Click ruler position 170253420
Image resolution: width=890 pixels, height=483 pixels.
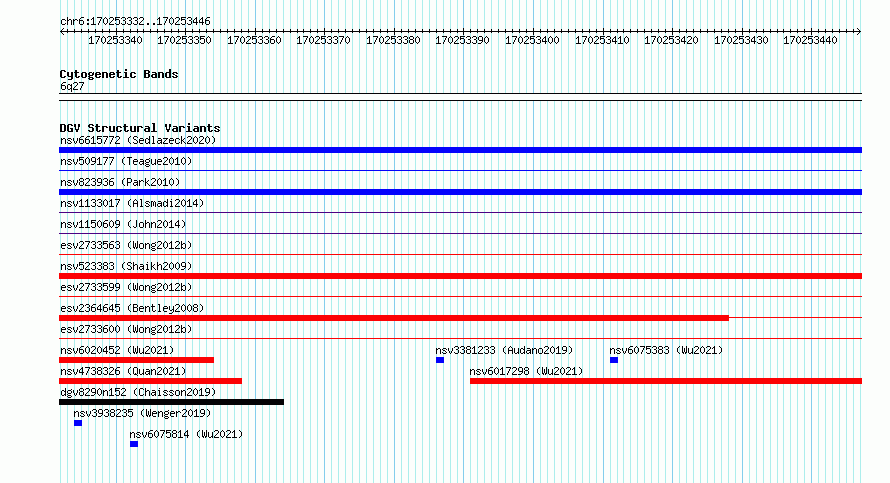pyautogui.click(x=671, y=40)
